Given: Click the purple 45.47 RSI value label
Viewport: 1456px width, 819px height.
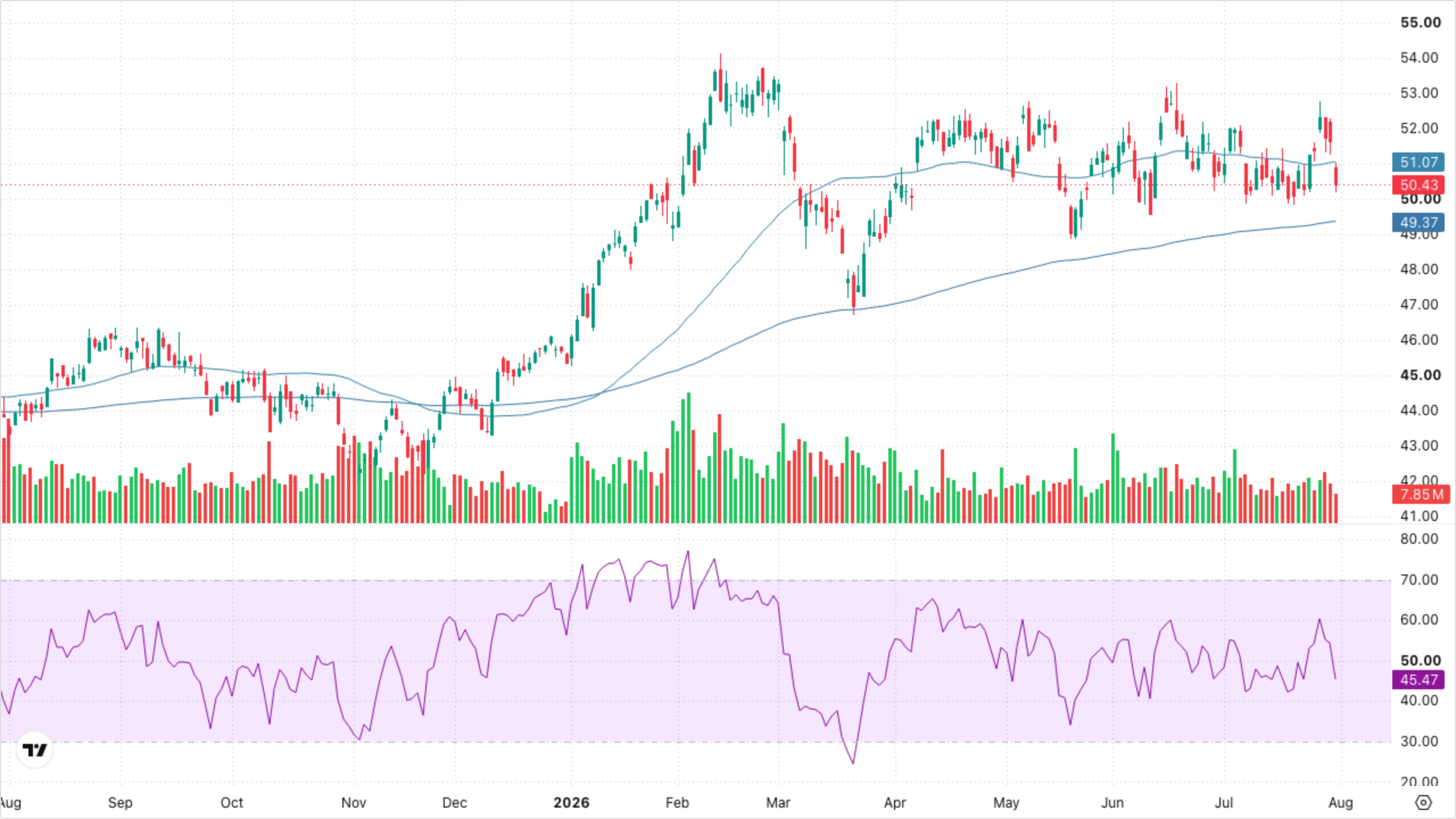Looking at the screenshot, I should pyautogui.click(x=1418, y=680).
